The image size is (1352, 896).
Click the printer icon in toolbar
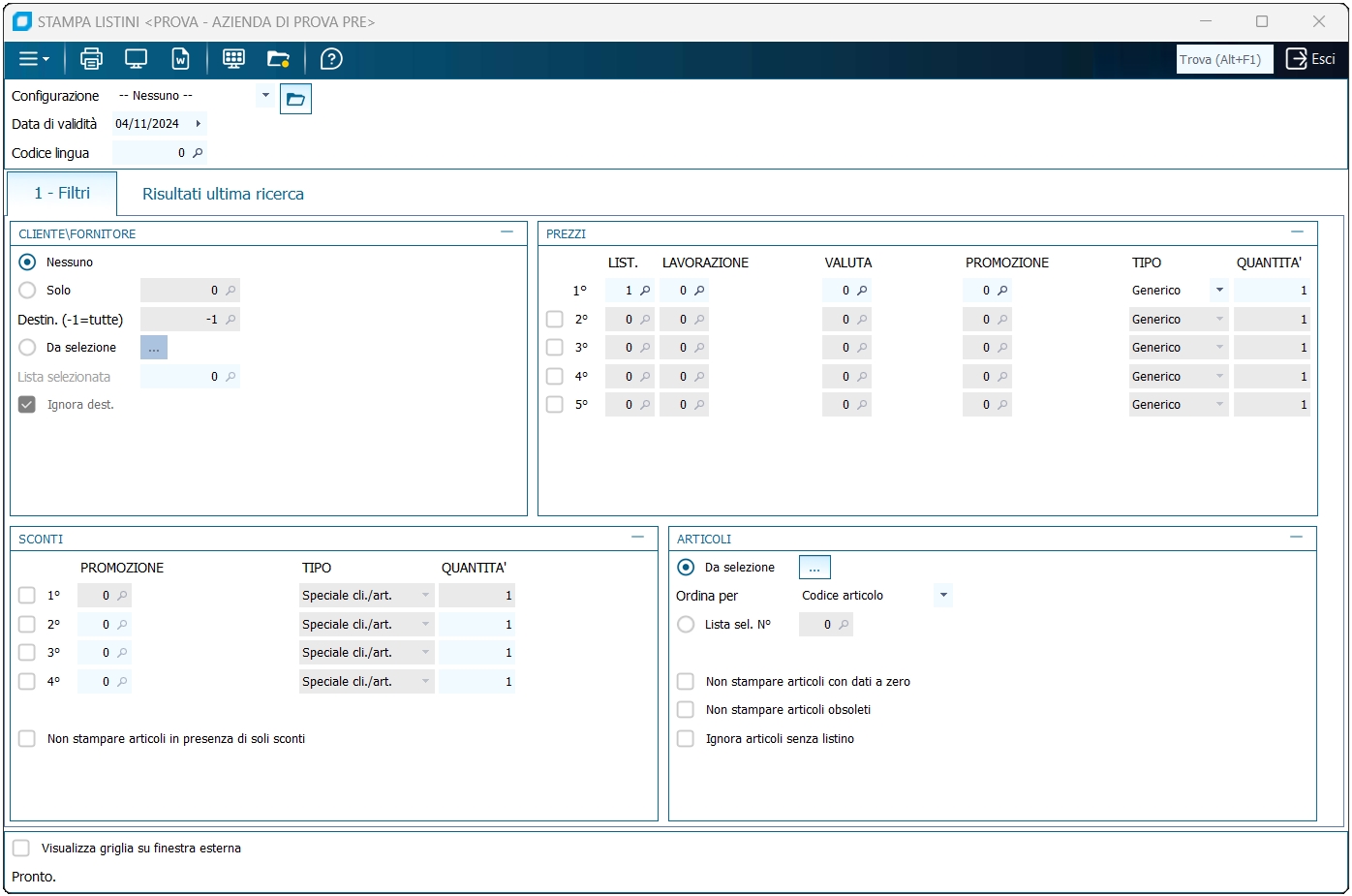tap(91, 59)
